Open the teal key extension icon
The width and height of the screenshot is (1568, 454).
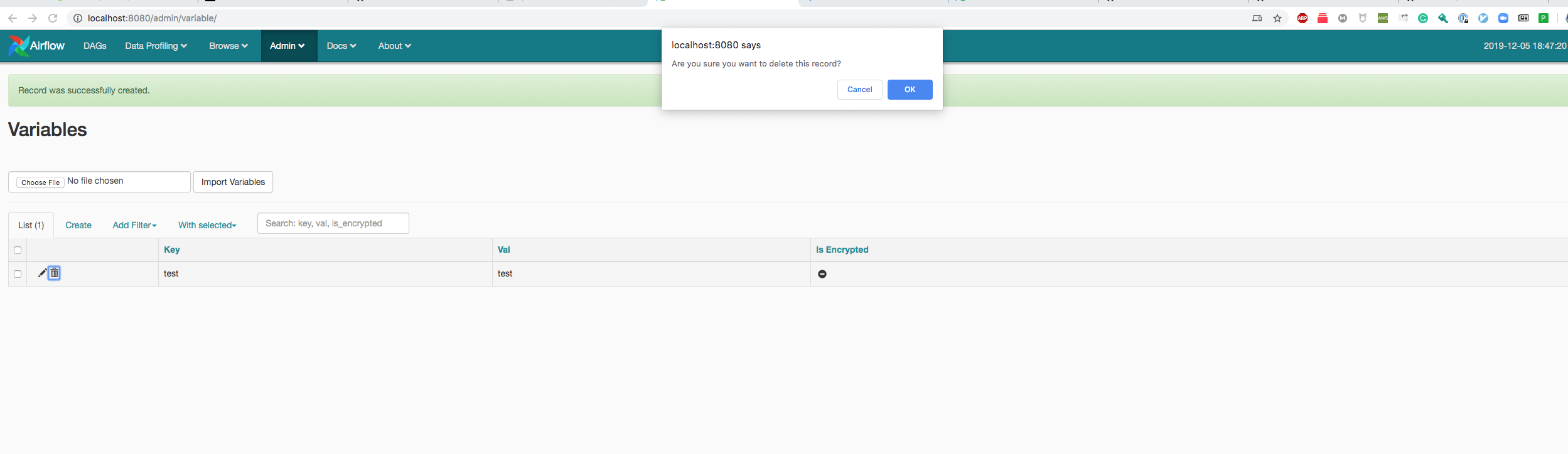[1443, 18]
